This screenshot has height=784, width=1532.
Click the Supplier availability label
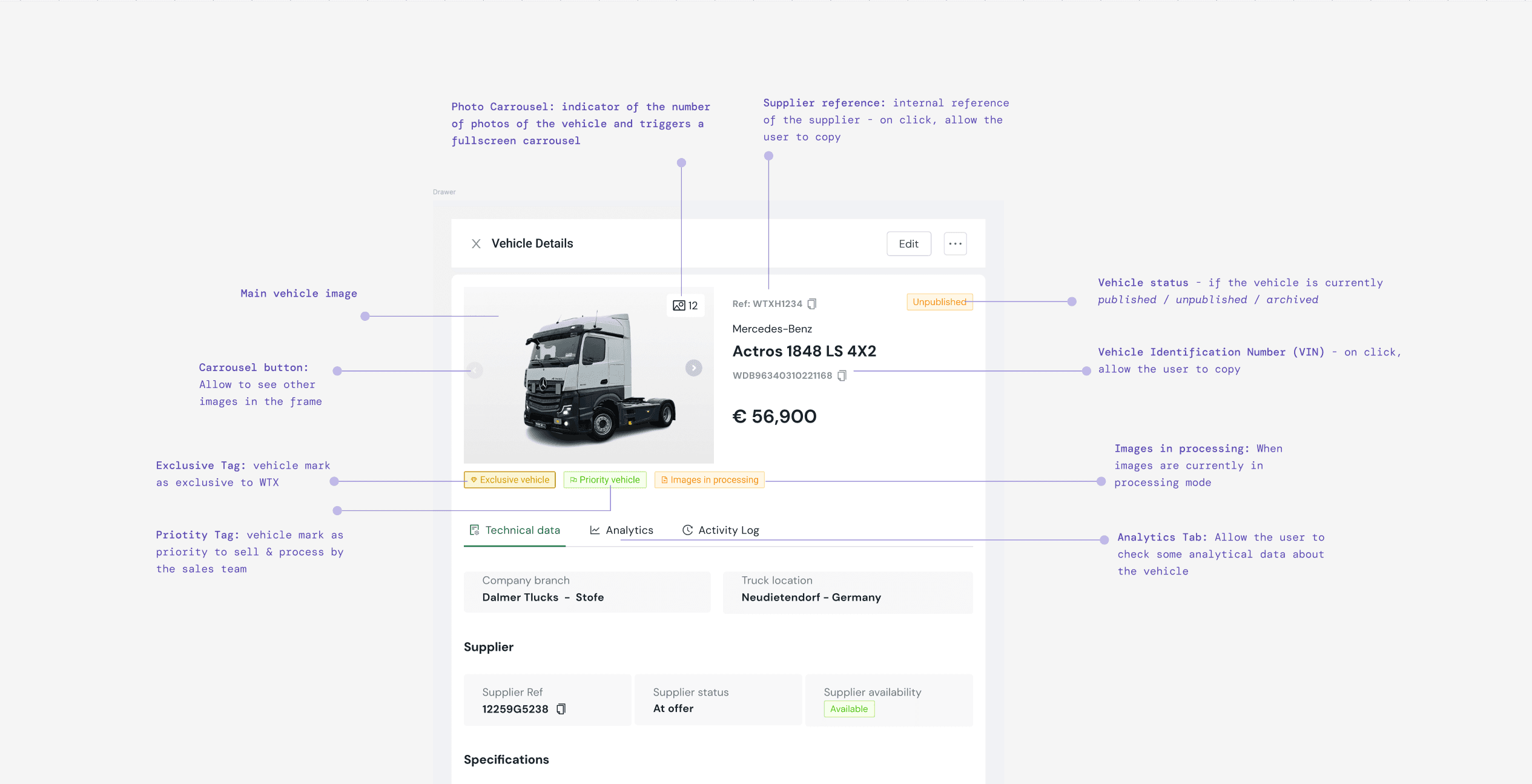coord(872,692)
